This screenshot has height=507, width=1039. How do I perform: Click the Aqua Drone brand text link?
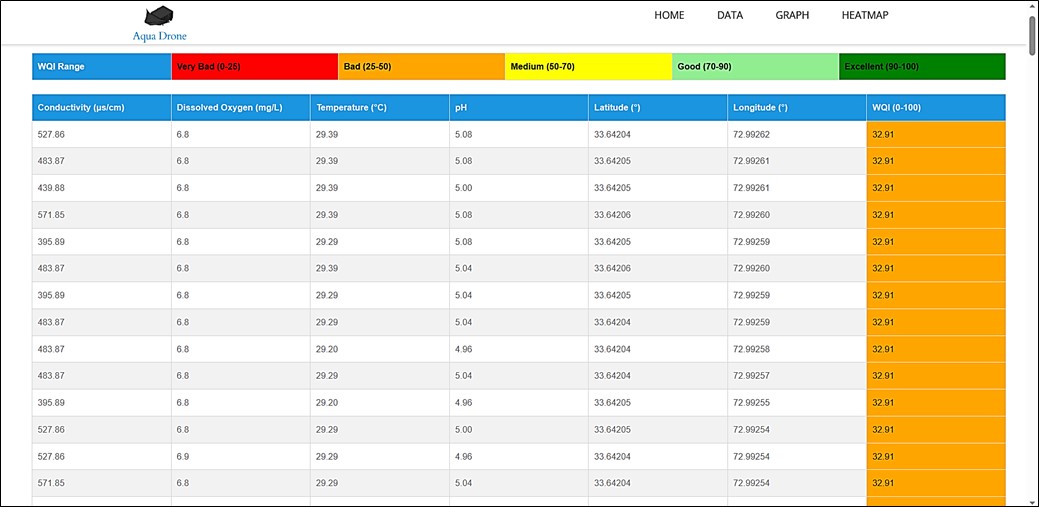point(160,36)
